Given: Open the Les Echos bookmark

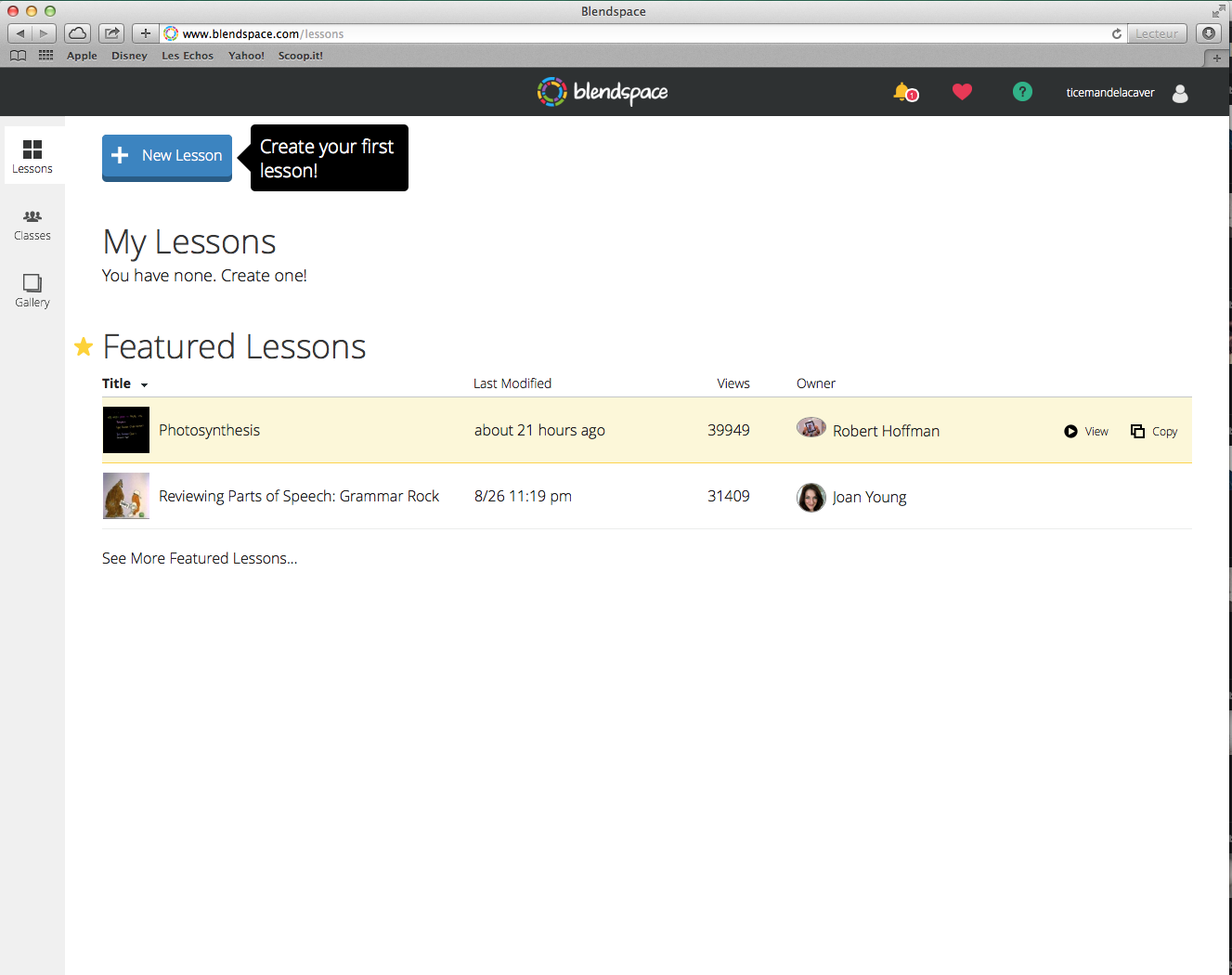Looking at the screenshot, I should 188,56.
